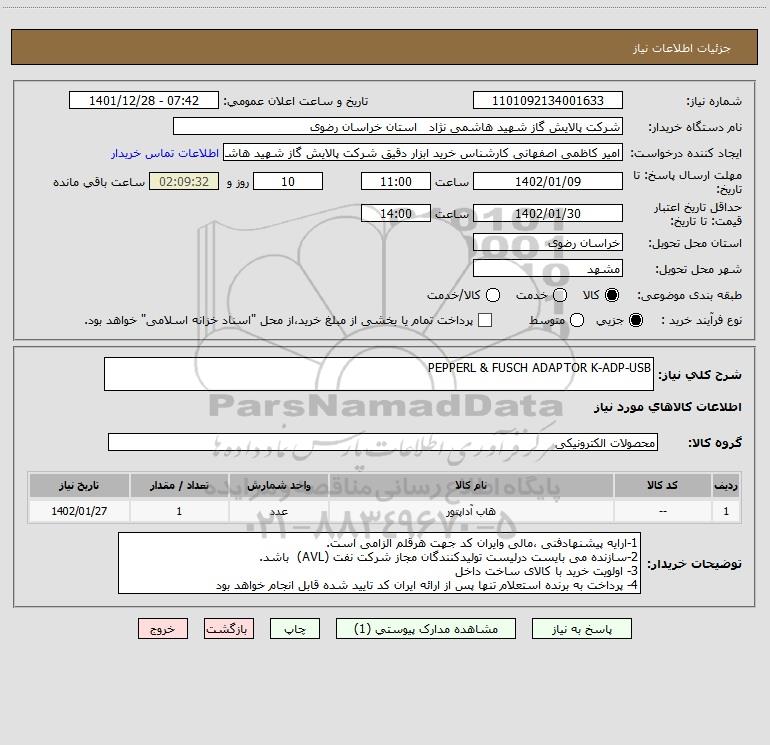Click the announcement date field 1401/12/28 - 07:42

(143, 101)
